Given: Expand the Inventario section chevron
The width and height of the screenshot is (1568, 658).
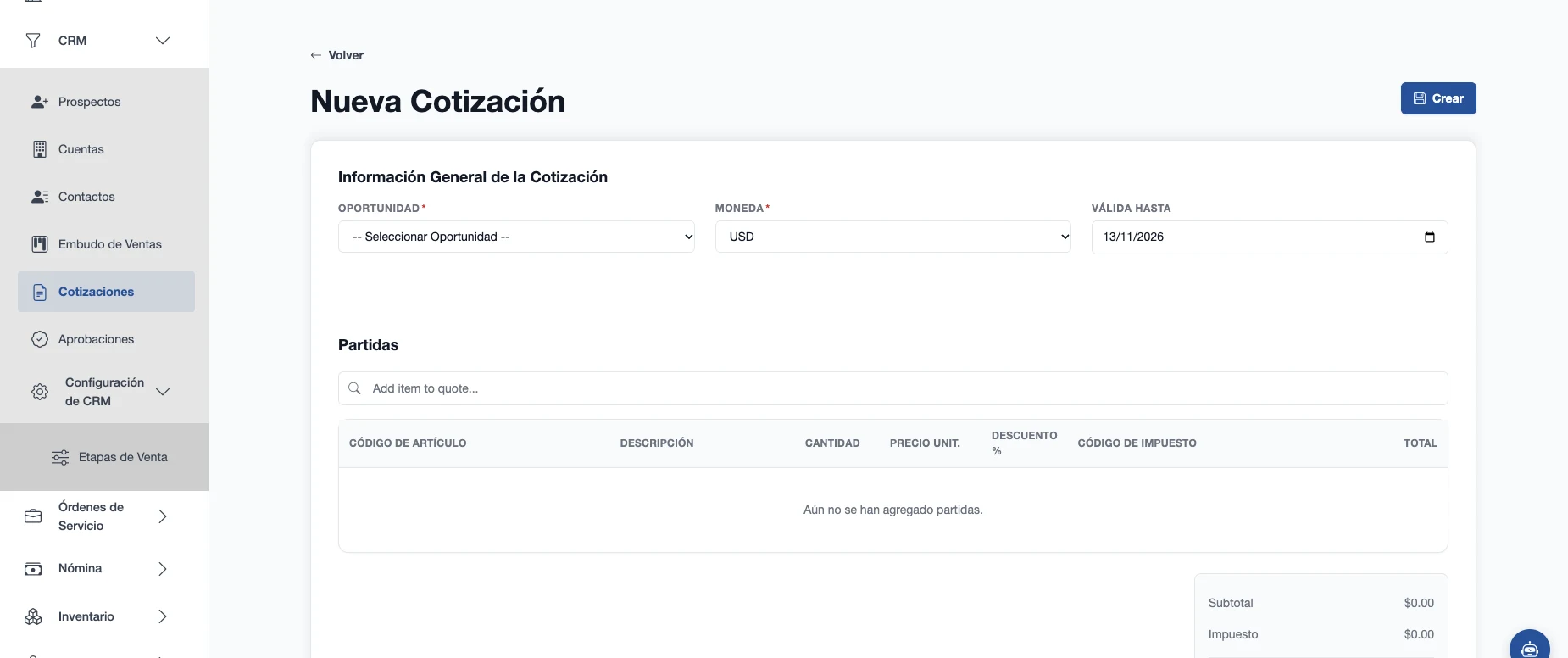Looking at the screenshot, I should (163, 616).
